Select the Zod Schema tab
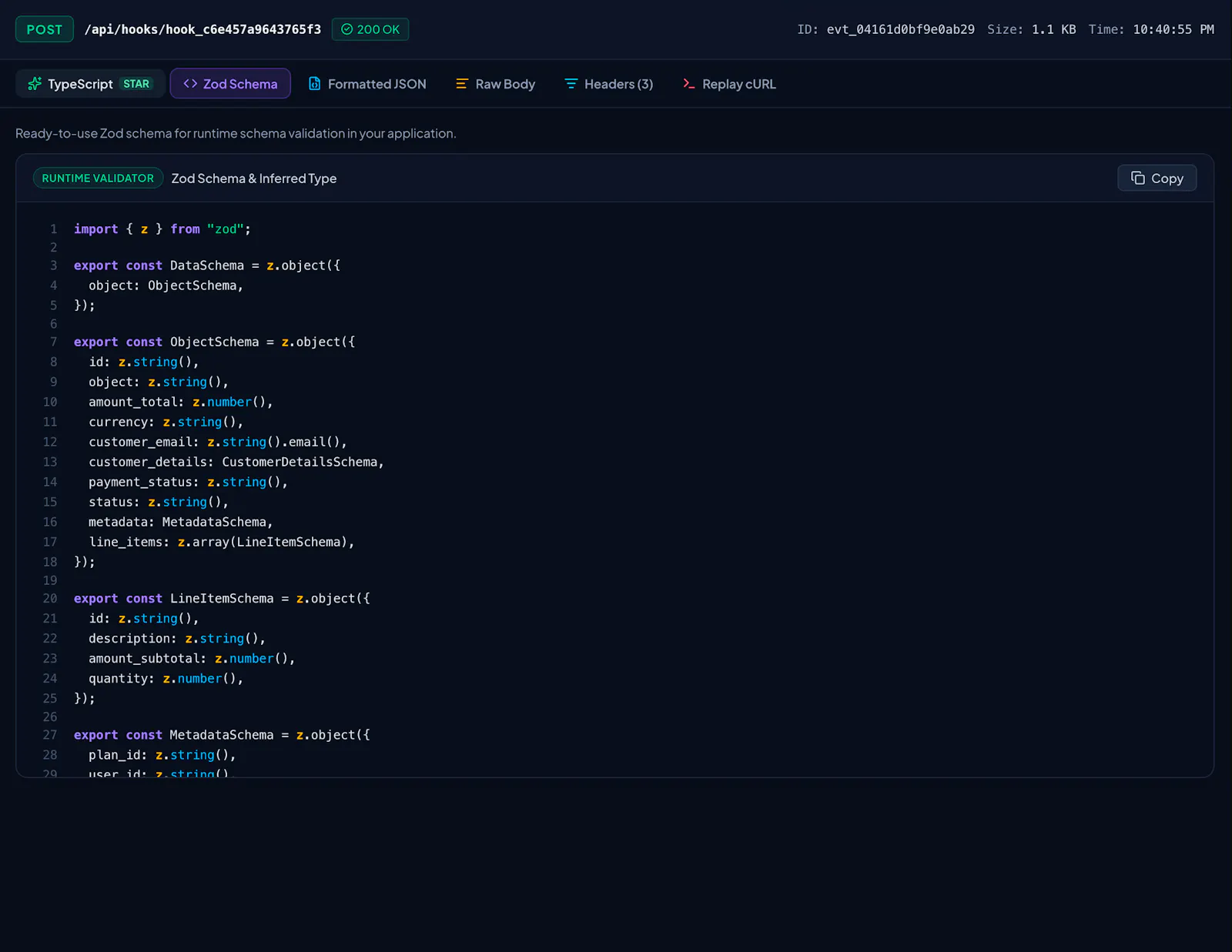The width and height of the screenshot is (1232, 952). 230,84
